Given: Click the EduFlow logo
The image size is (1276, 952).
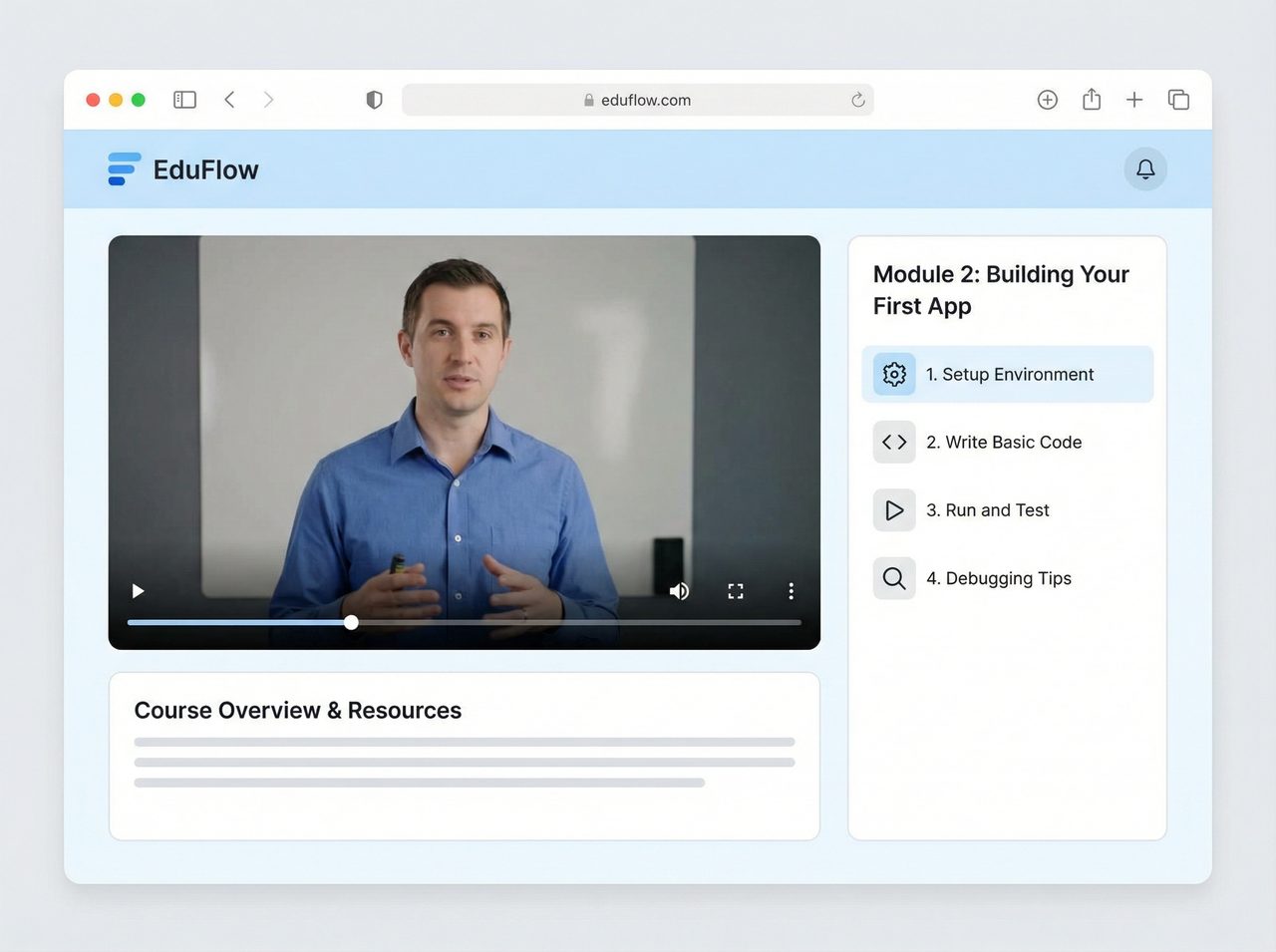Looking at the screenshot, I should [183, 169].
